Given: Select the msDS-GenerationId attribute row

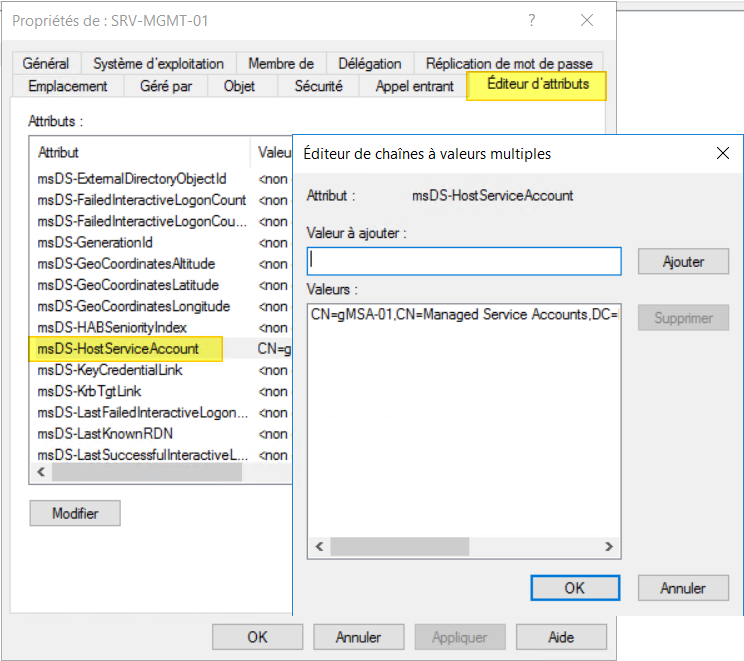Looking at the screenshot, I should [x=95, y=242].
